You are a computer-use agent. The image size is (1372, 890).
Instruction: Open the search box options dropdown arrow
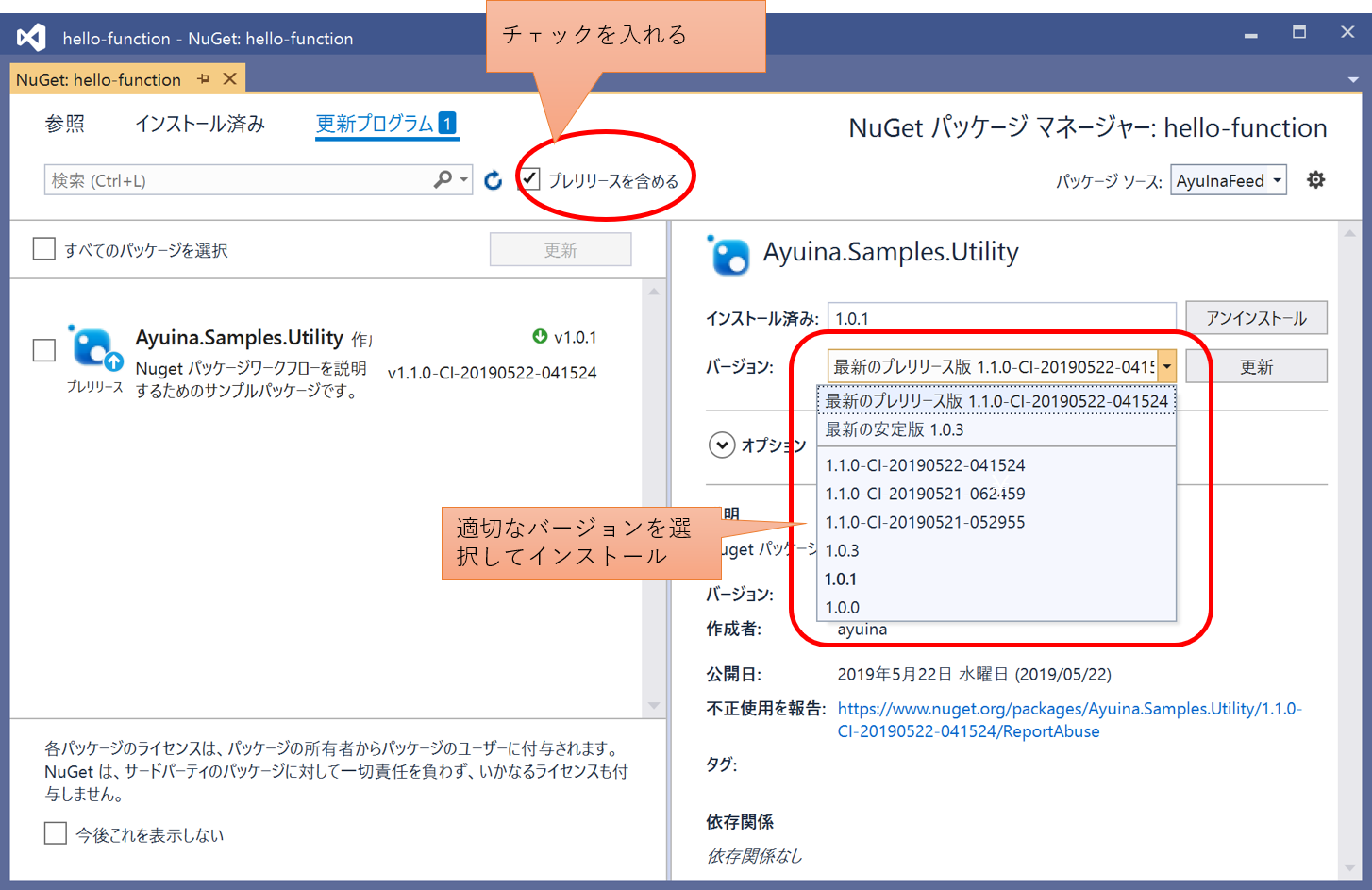463,179
